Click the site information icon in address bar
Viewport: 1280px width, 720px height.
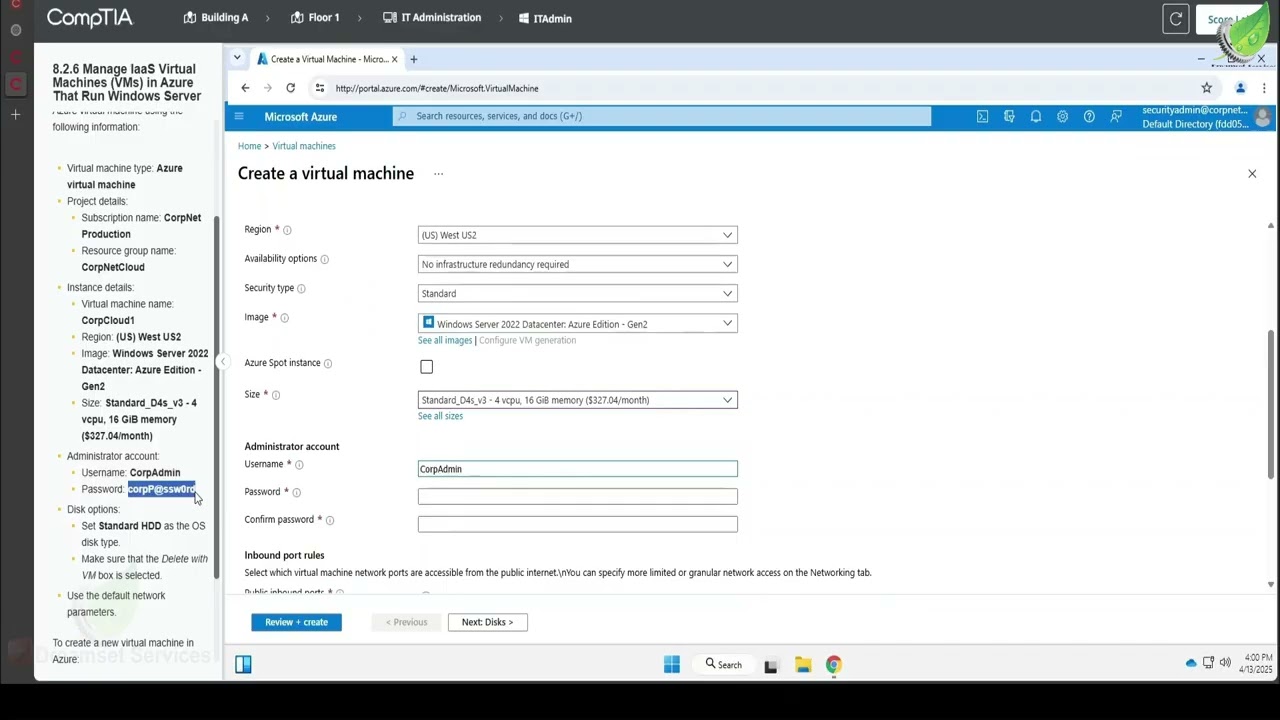pos(320,88)
